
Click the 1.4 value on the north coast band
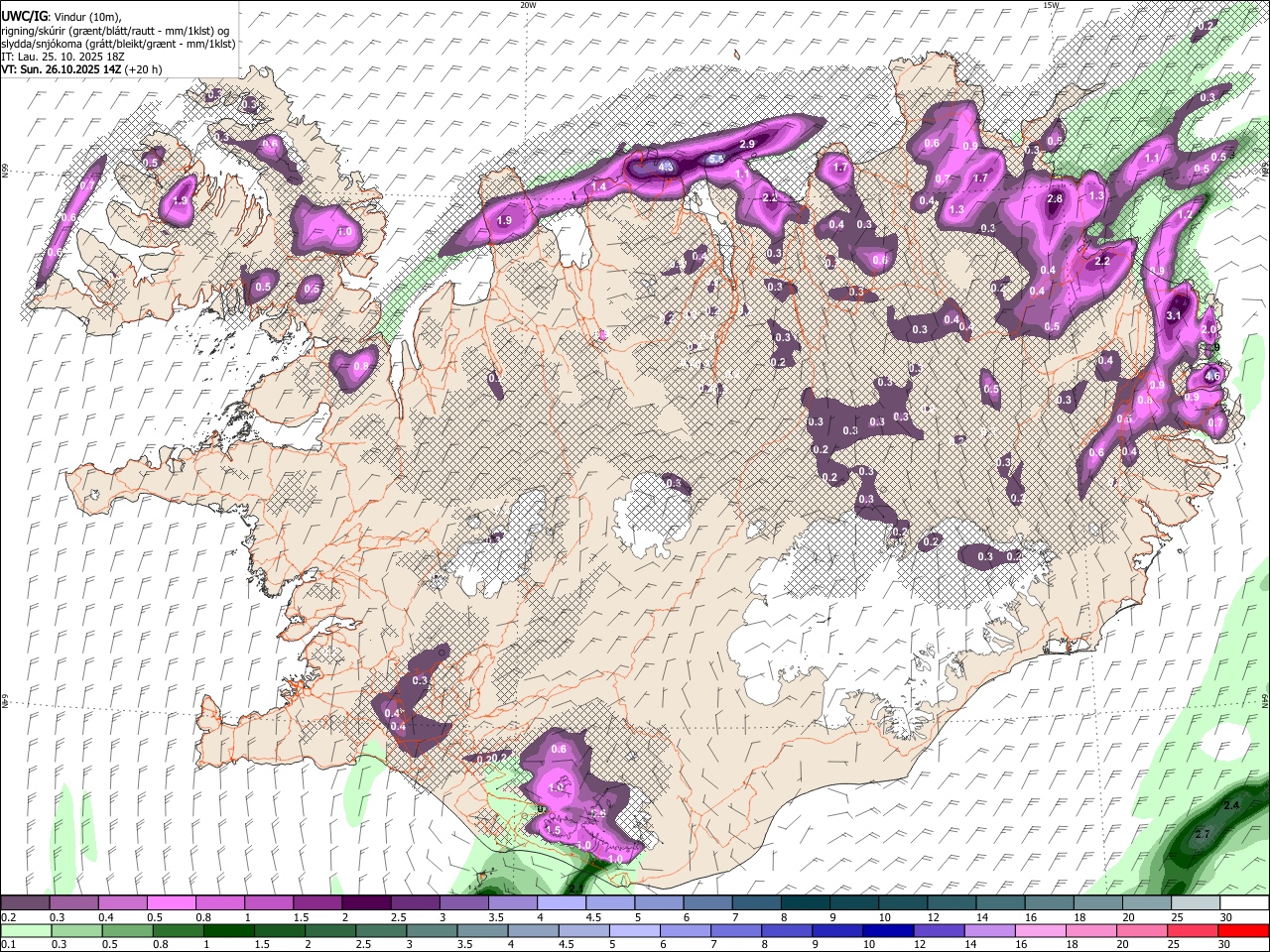599,187
